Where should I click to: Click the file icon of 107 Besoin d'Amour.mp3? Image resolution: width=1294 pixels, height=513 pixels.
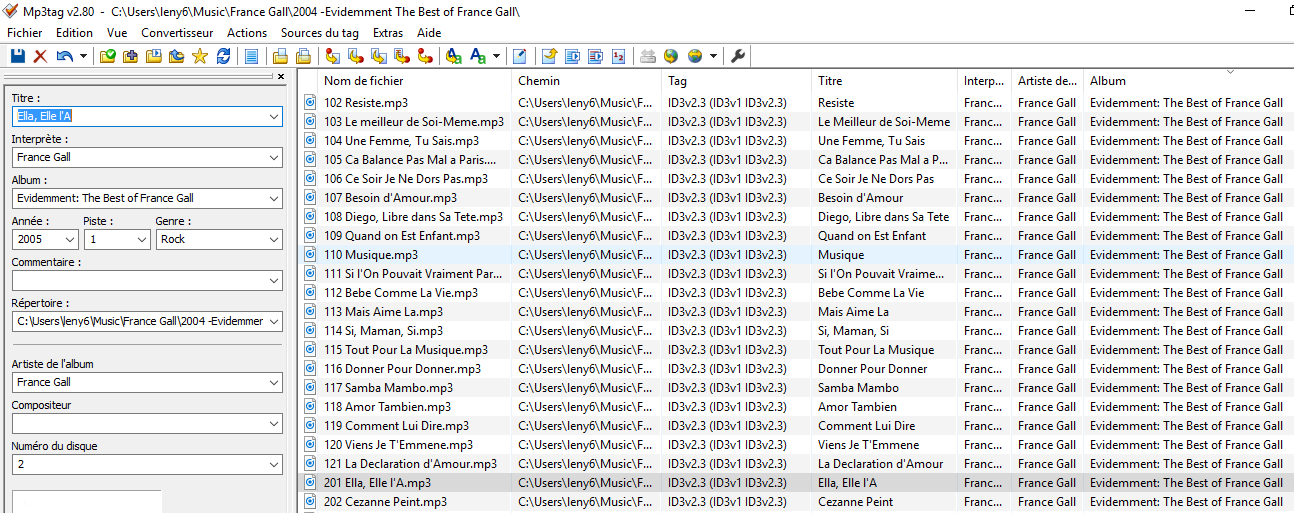[x=310, y=197]
